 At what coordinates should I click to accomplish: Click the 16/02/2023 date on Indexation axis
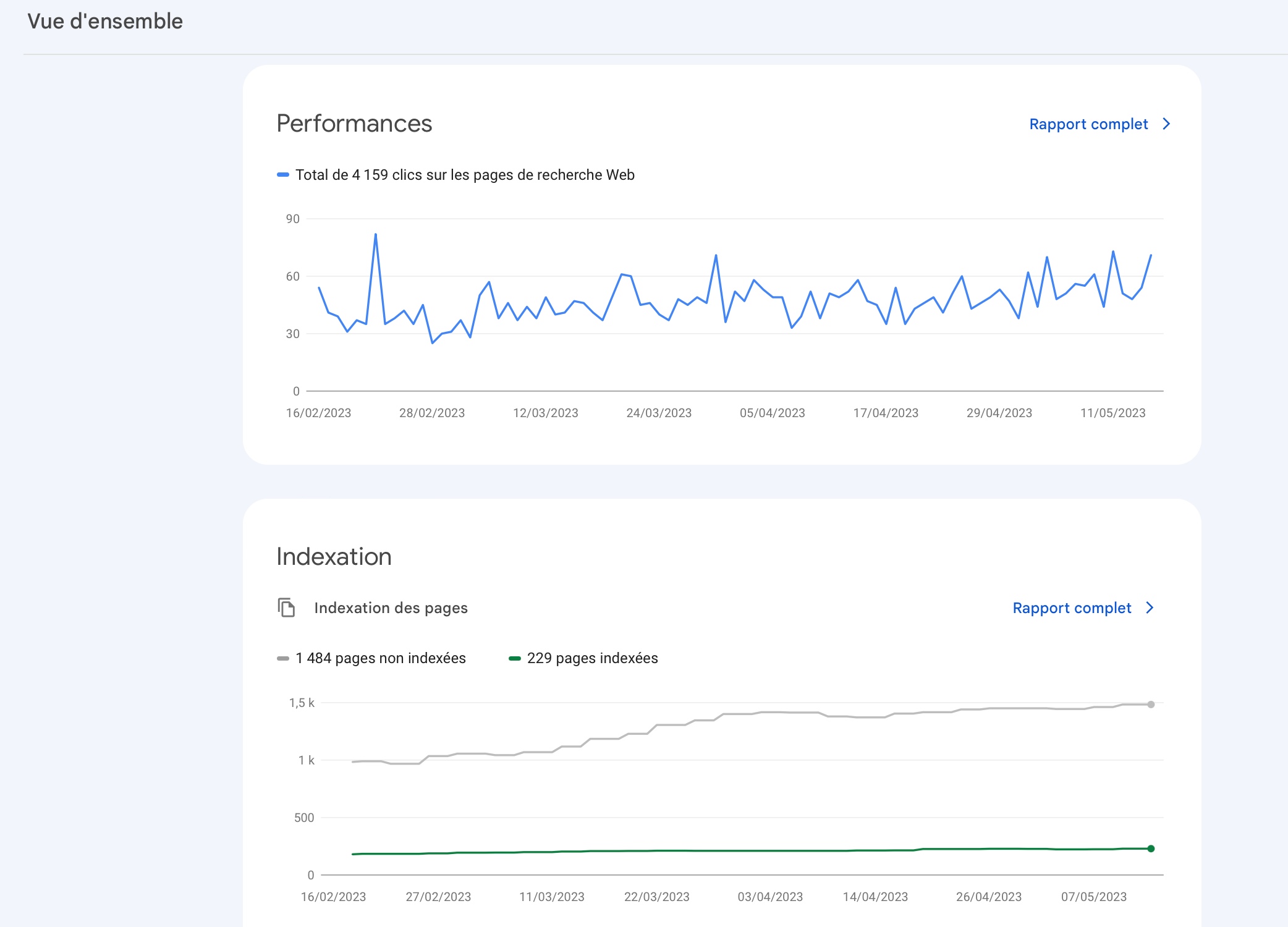pos(333,897)
